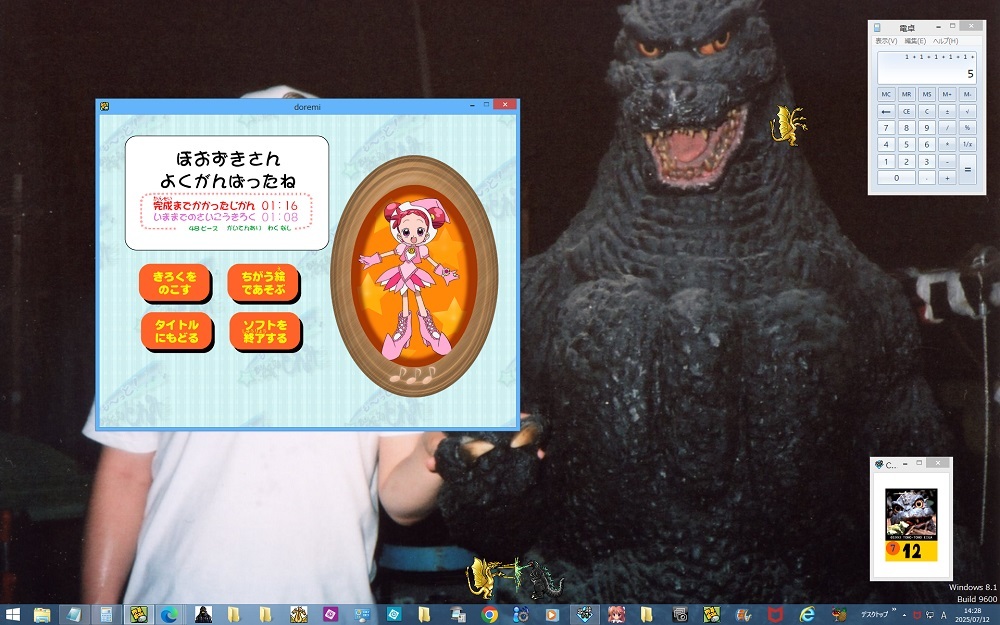Click calculator 3 key

927,161
